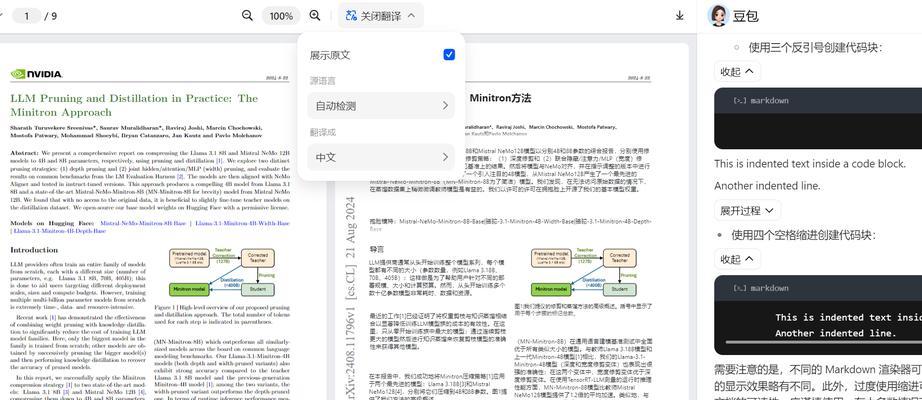
Task: Click the 豆包 avatar icon
Action: click(718, 16)
